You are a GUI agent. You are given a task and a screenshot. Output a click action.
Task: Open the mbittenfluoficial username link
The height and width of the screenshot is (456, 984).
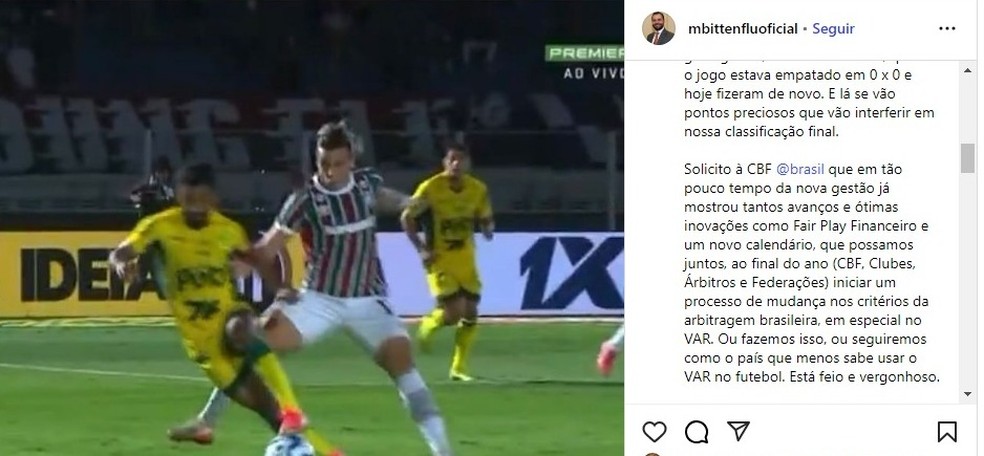(x=742, y=29)
